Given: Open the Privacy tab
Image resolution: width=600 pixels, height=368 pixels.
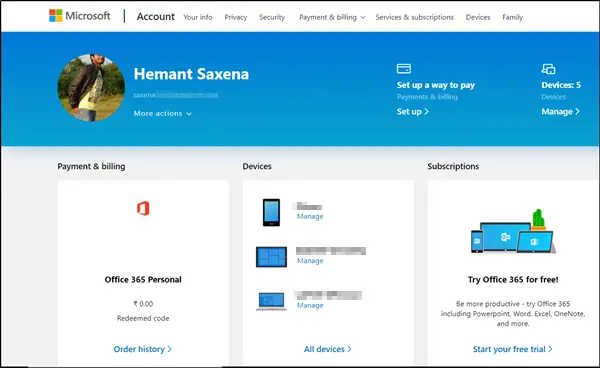Looking at the screenshot, I should pyautogui.click(x=236, y=17).
